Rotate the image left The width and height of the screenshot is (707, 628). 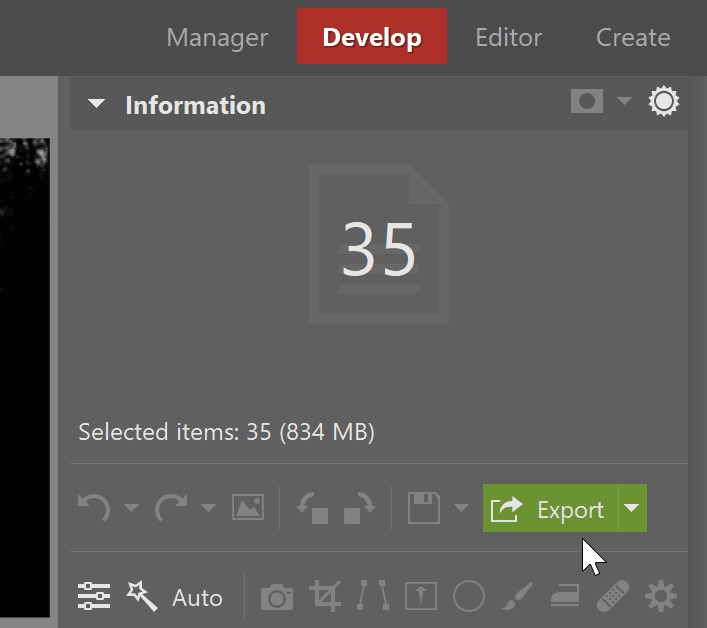point(312,509)
